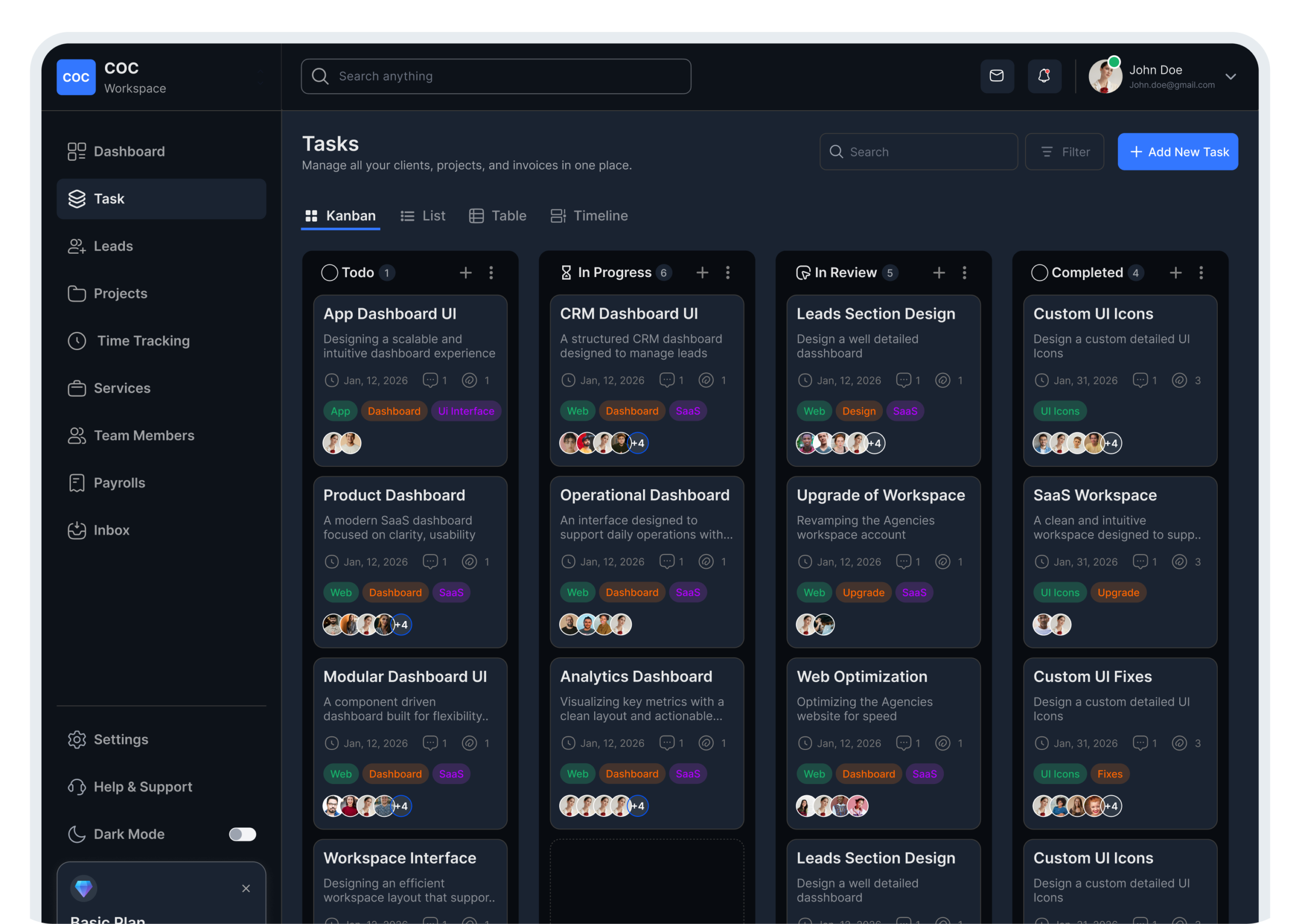Open the In Review column three-dot menu
The width and height of the screenshot is (1299, 924).
(x=964, y=272)
